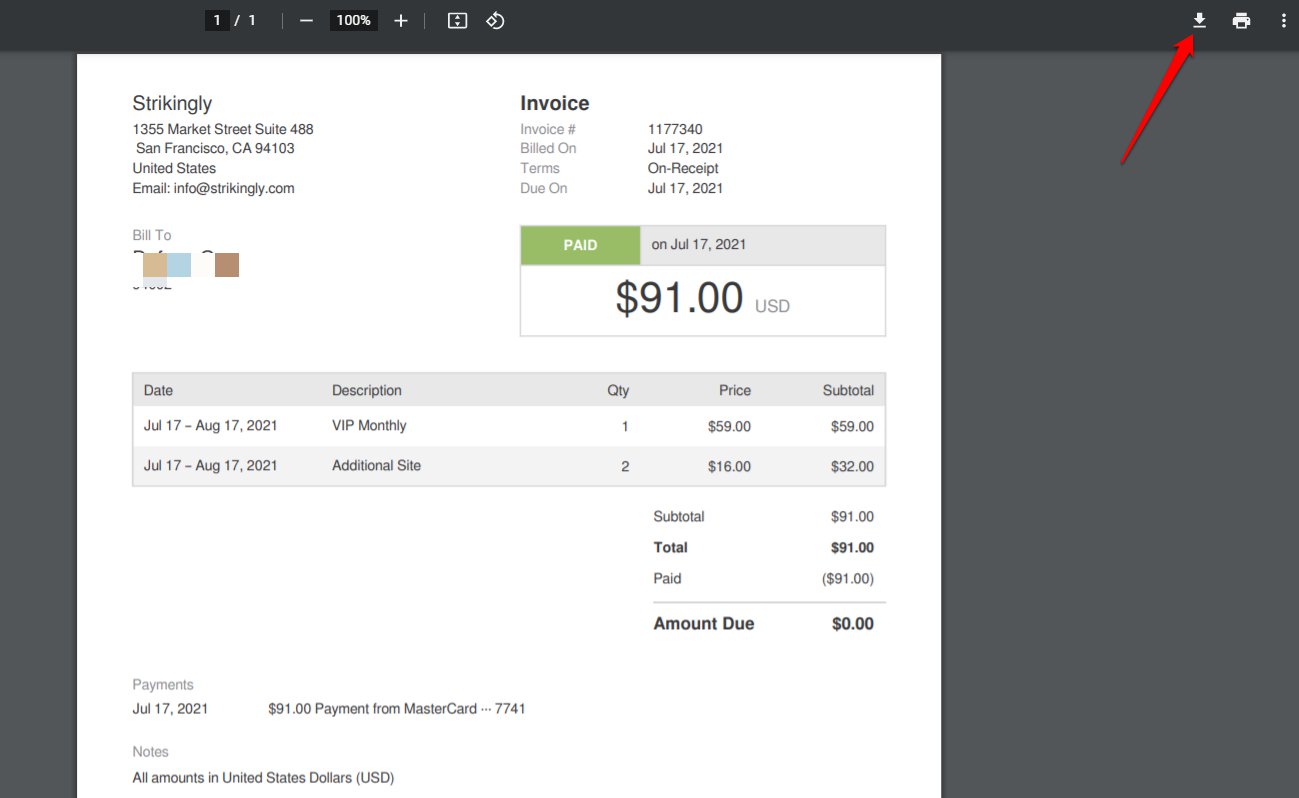Click the large $91.00 amount
The height and width of the screenshot is (798, 1299).
point(679,298)
